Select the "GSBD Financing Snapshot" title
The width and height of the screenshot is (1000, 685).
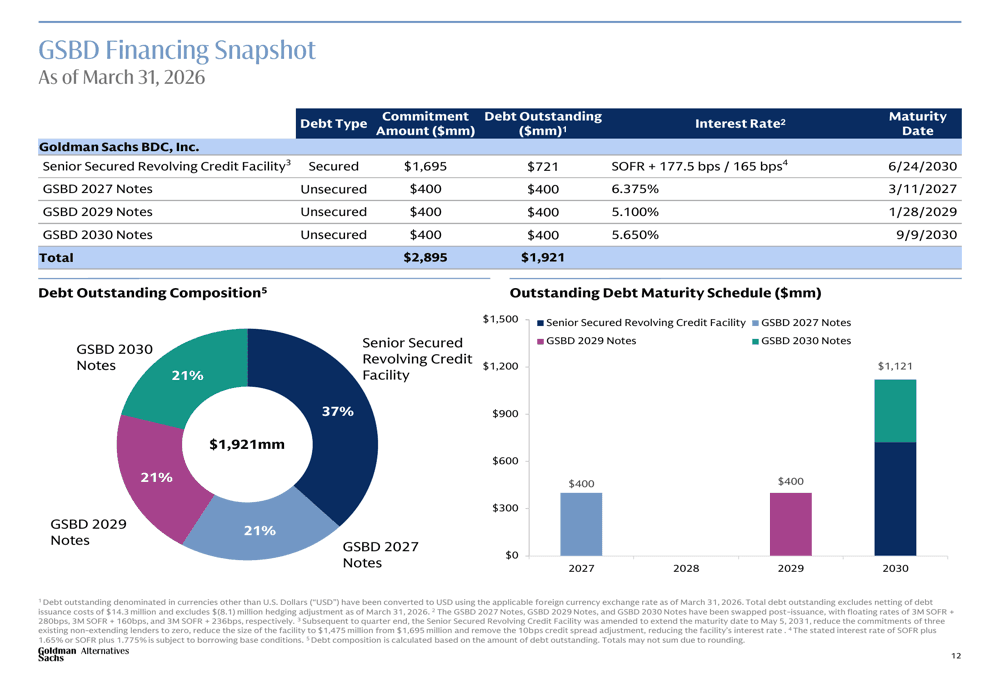pyautogui.click(x=177, y=50)
